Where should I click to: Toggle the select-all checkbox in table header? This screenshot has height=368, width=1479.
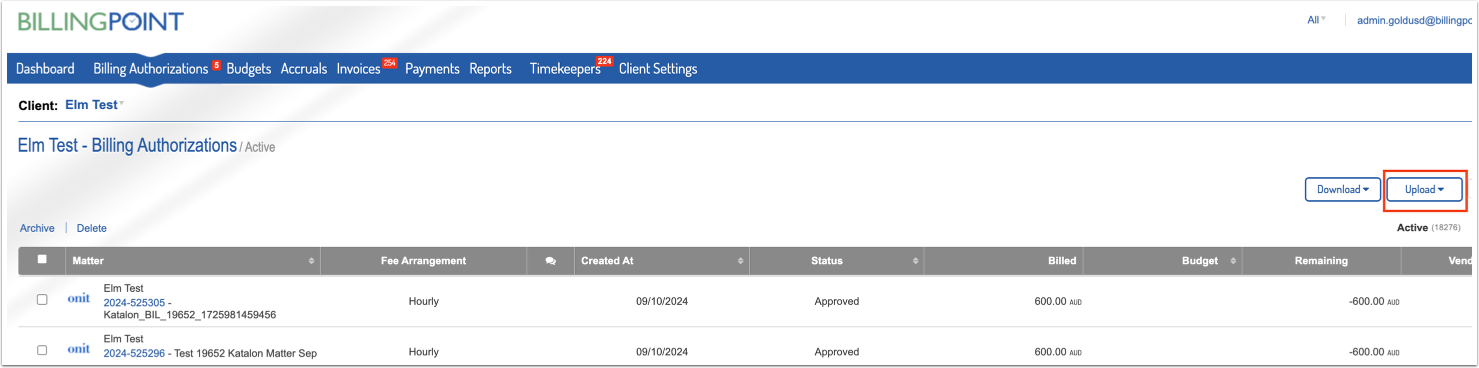pos(42,260)
